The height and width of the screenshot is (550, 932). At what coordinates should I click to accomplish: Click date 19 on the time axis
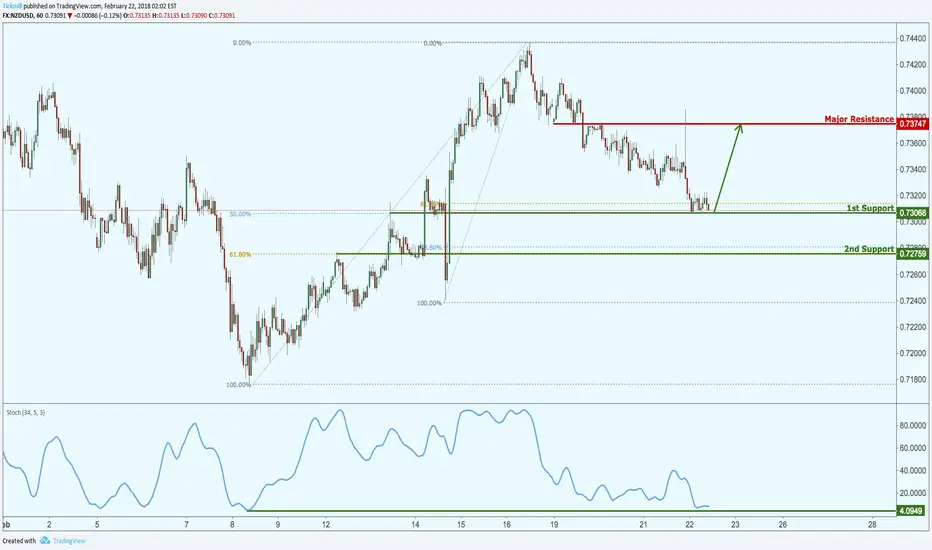coord(554,525)
